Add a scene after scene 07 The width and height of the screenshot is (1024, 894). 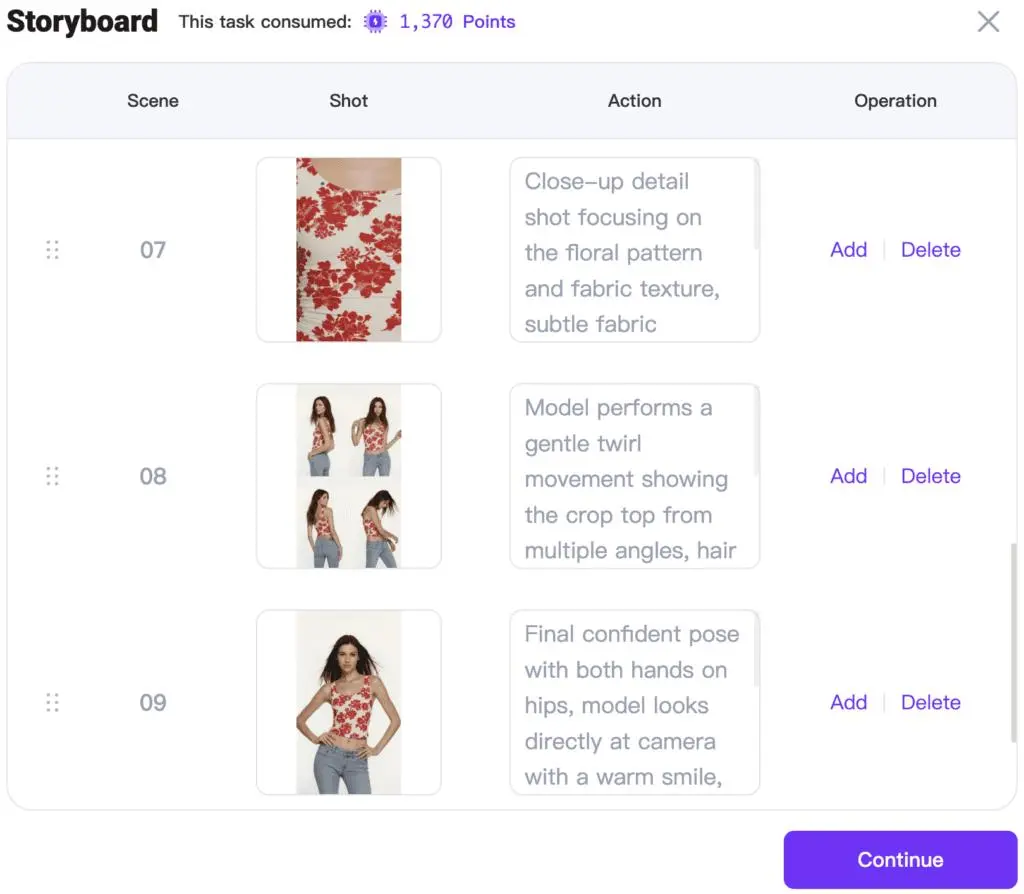tap(848, 249)
